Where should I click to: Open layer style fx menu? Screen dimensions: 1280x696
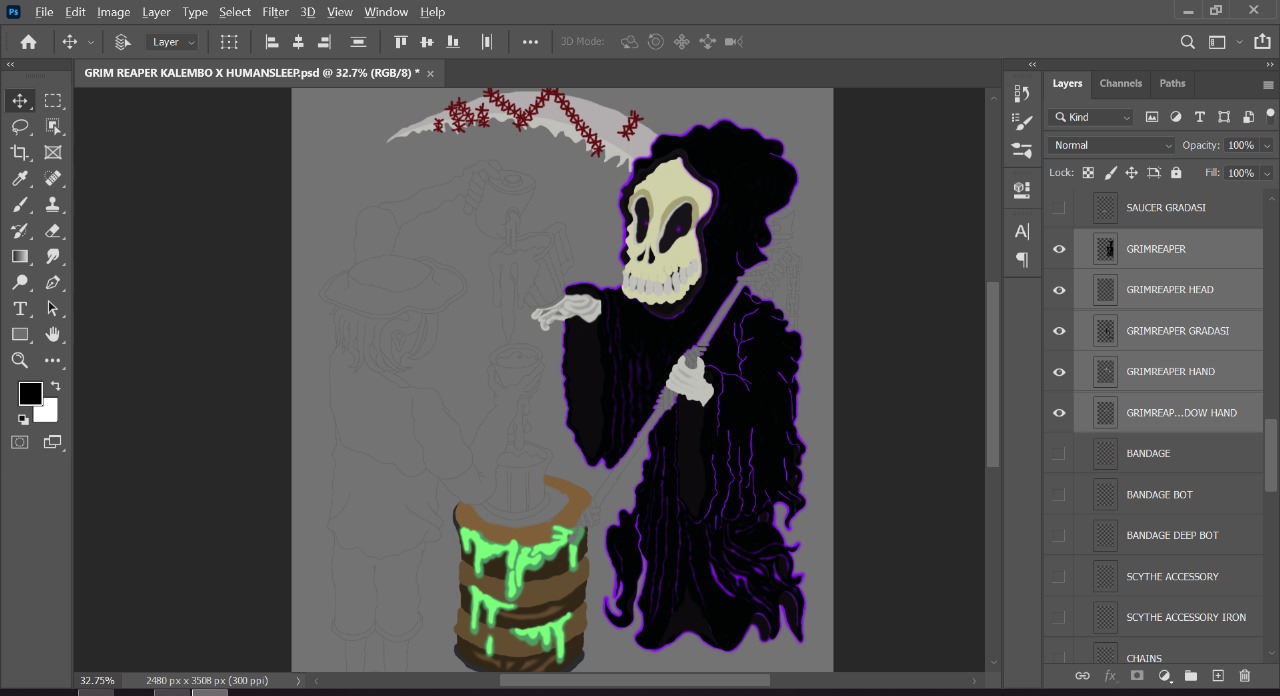[1110, 676]
